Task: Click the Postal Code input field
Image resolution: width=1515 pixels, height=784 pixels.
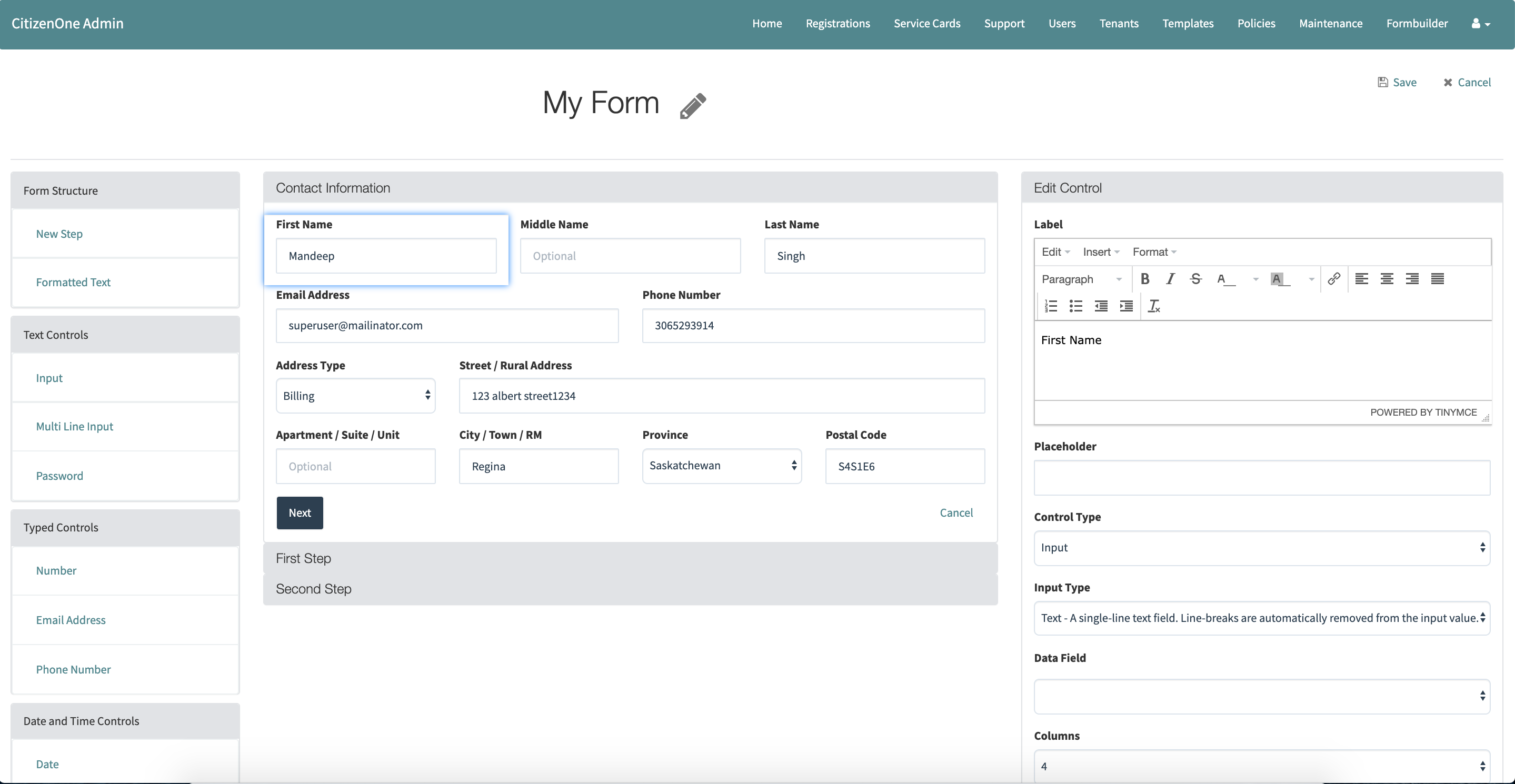Action: pos(905,467)
